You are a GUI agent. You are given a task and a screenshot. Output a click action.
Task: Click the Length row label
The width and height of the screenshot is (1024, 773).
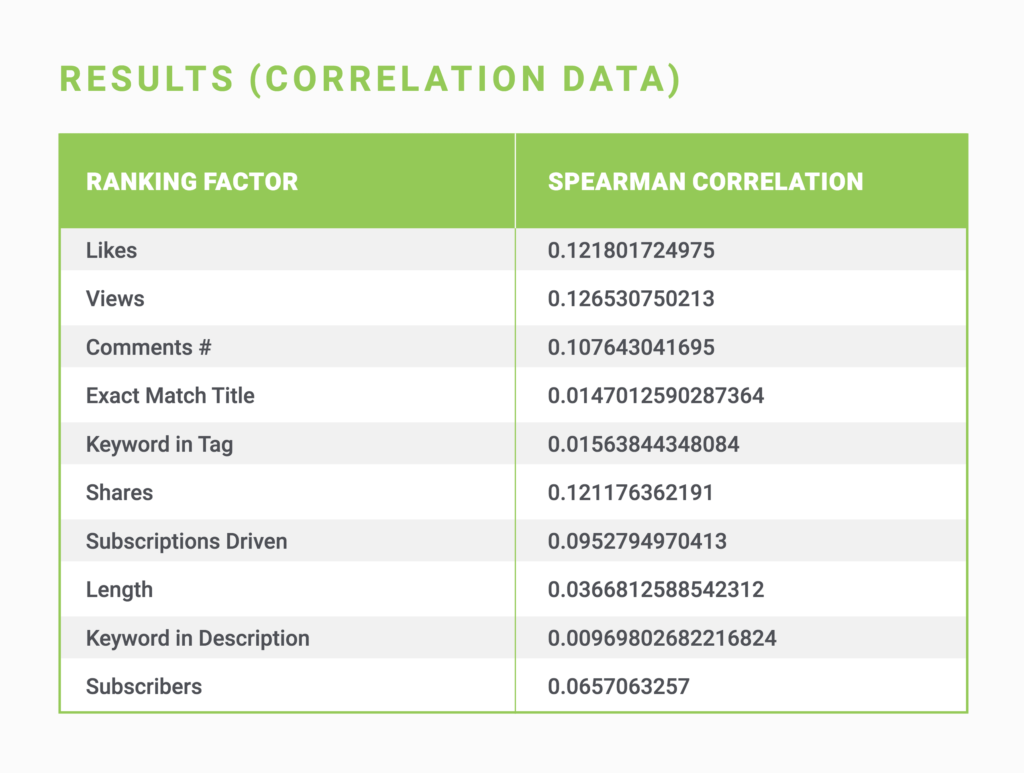point(119,590)
